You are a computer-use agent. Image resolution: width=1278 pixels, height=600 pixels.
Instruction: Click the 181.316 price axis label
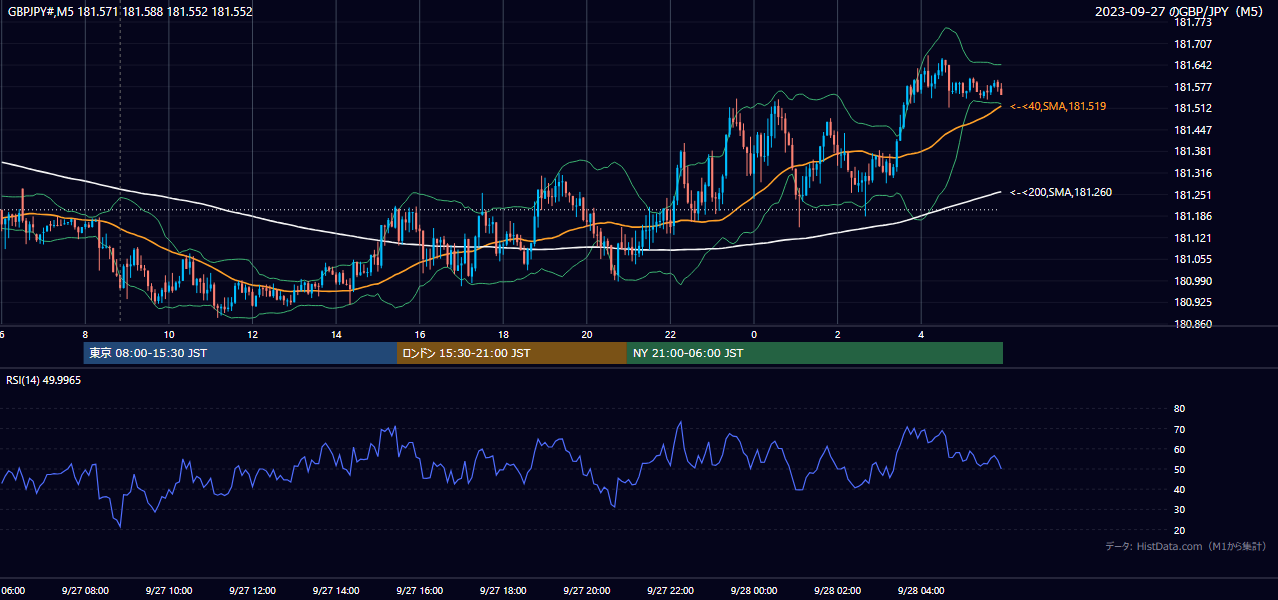(x=1193, y=174)
